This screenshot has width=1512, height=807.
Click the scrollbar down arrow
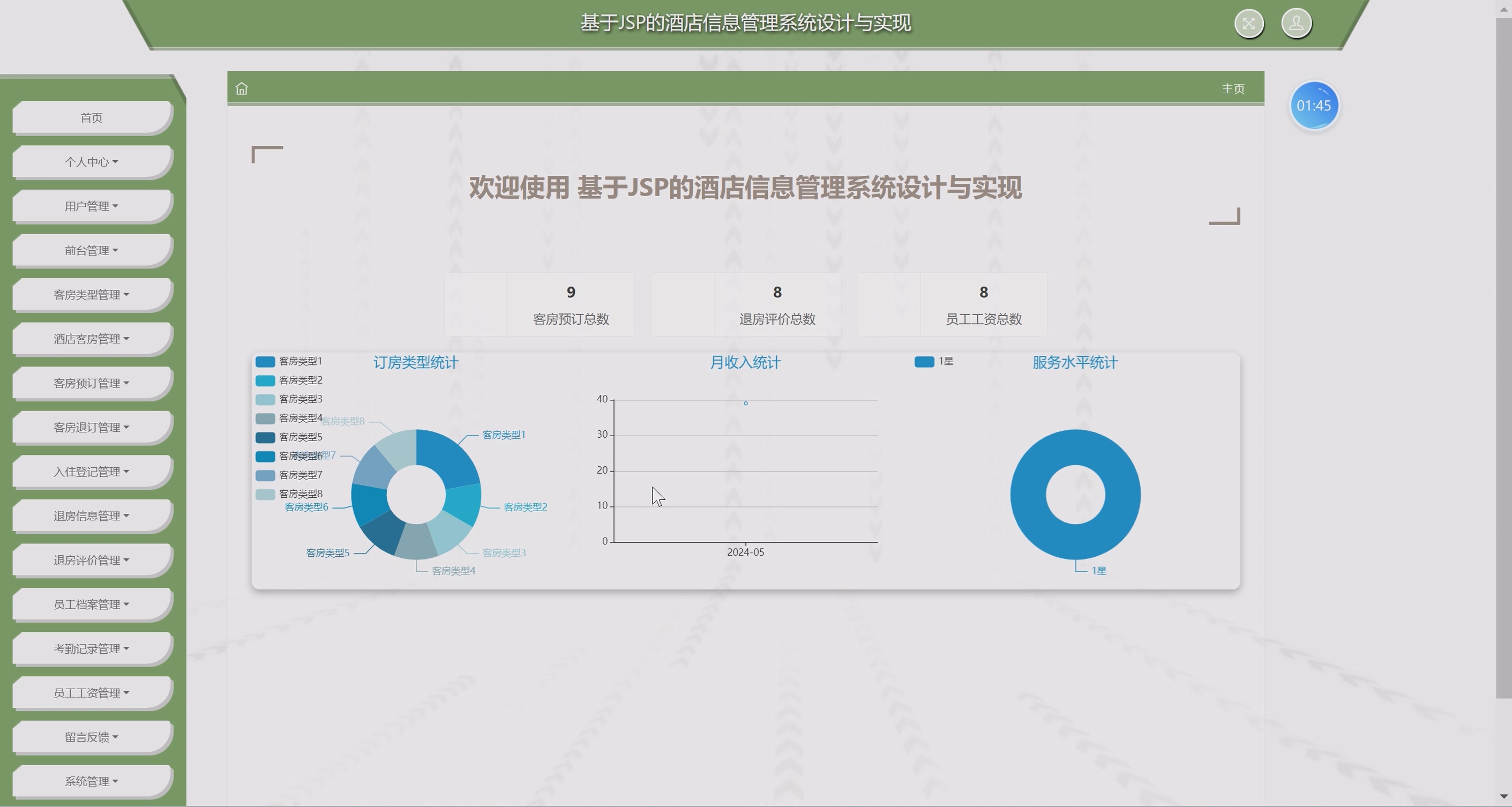[x=1503, y=796]
